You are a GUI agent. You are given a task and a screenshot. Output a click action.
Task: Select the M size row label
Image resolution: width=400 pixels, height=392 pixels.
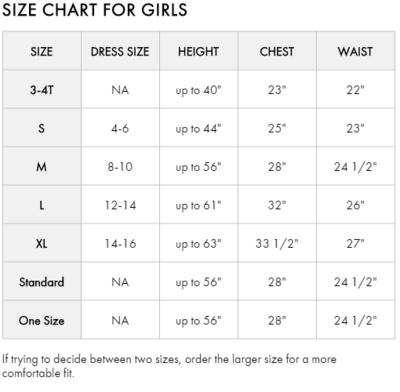tap(42, 167)
